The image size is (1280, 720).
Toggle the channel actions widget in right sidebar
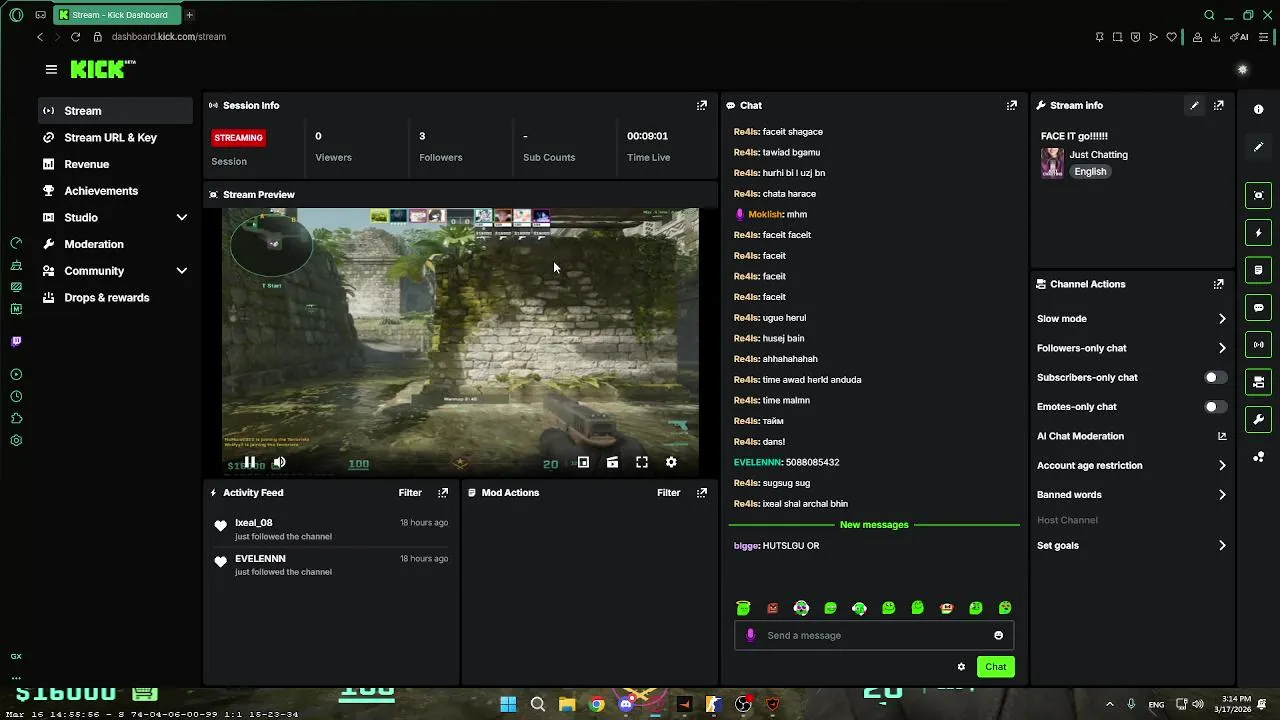click(1258, 382)
